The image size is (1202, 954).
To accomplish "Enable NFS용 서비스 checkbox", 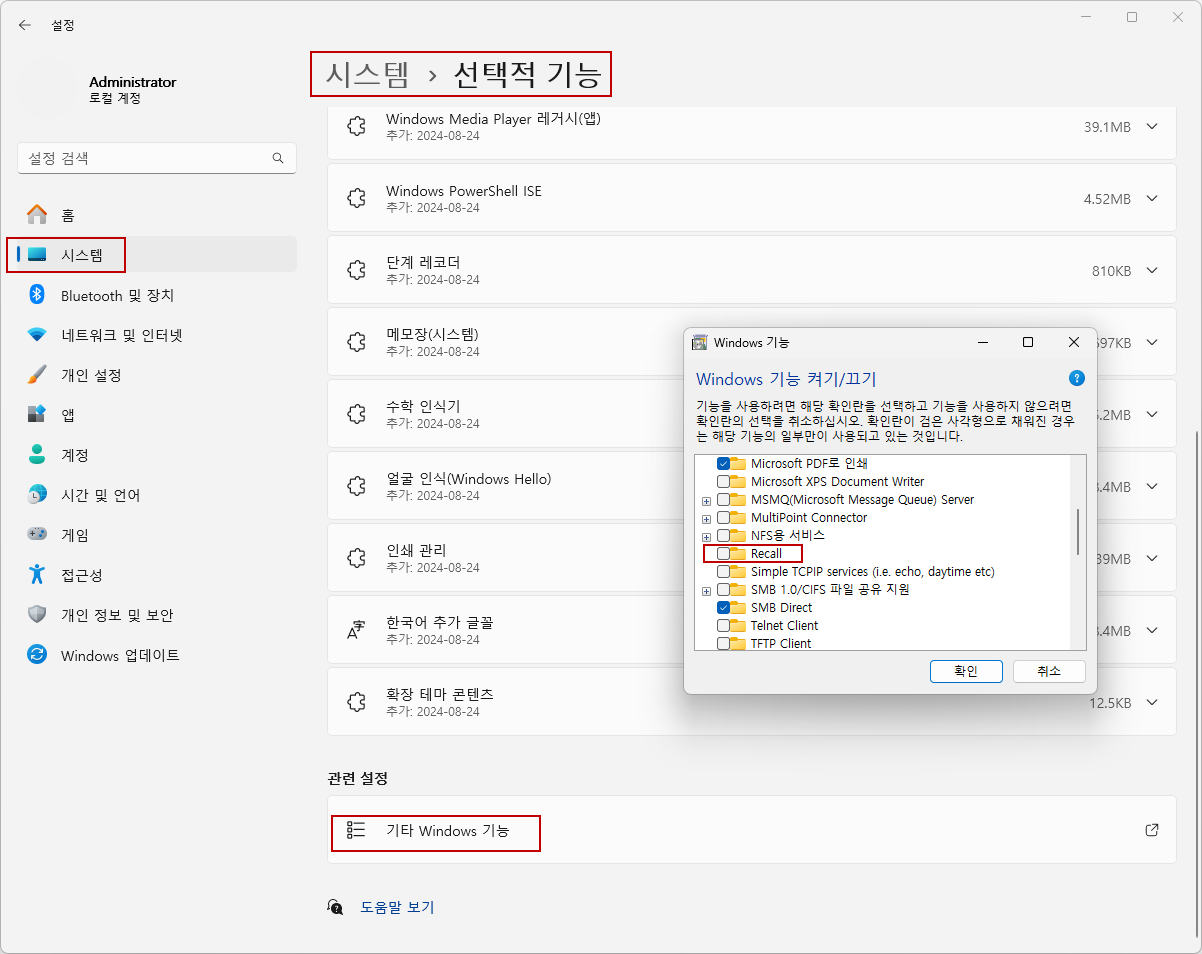I will pos(723,536).
